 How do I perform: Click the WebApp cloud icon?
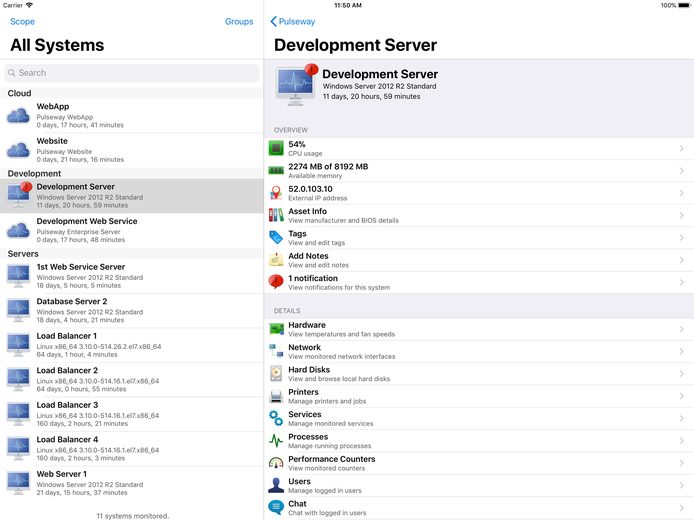(18, 116)
